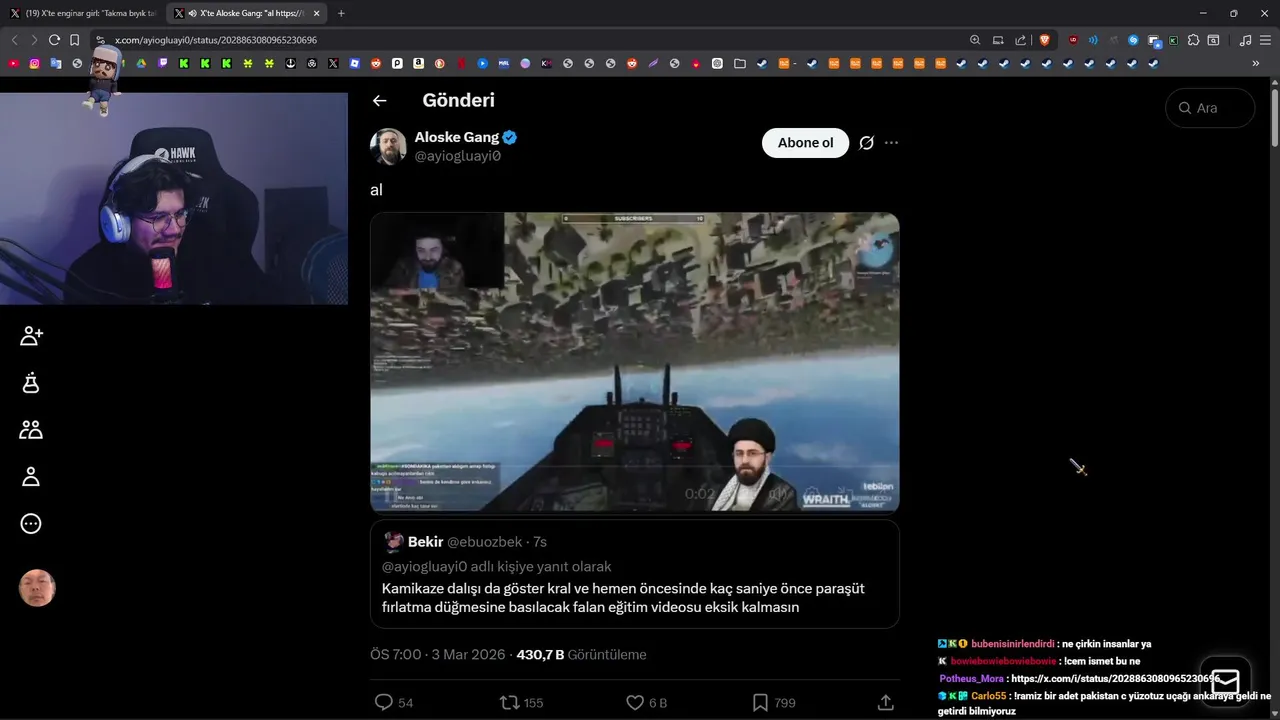Switch to the enginar girl tab
Image resolution: width=1280 pixels, height=720 pixels.
point(84,13)
